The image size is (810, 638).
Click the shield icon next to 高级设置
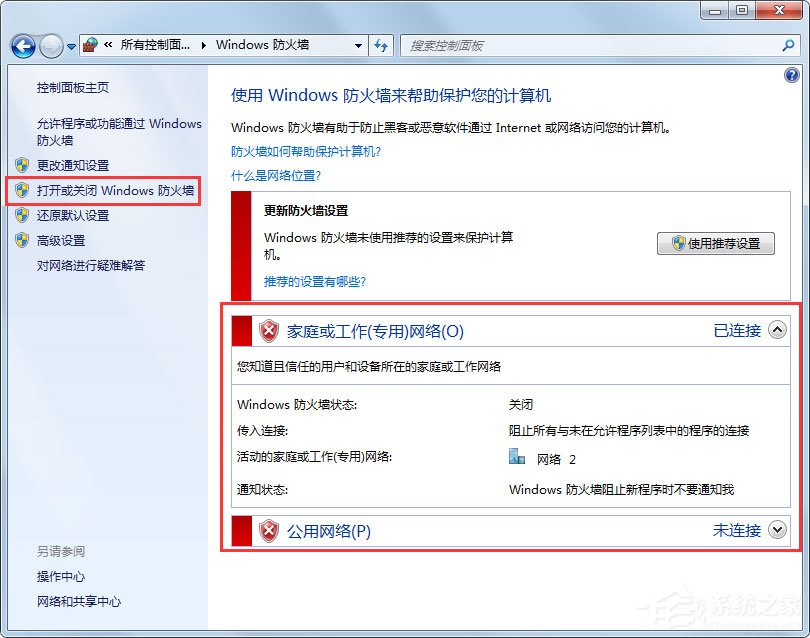coord(24,240)
